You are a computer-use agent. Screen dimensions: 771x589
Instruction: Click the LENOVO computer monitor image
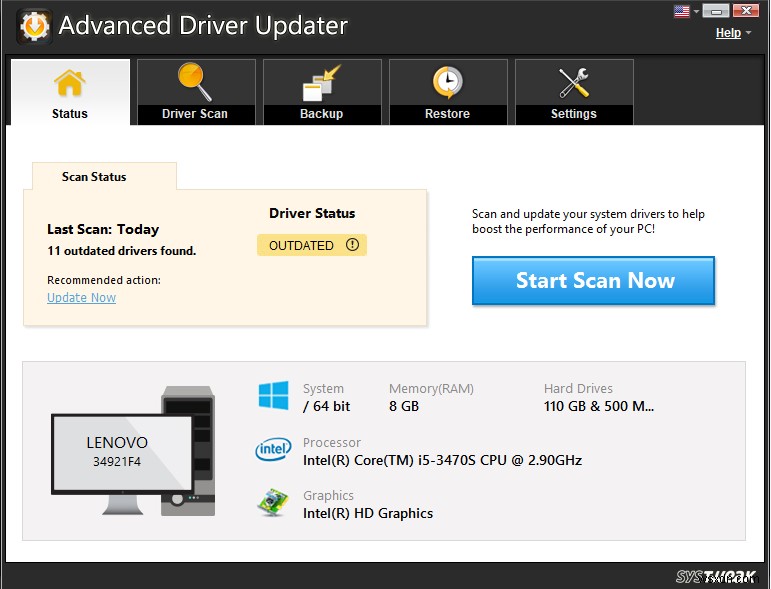click(x=122, y=453)
